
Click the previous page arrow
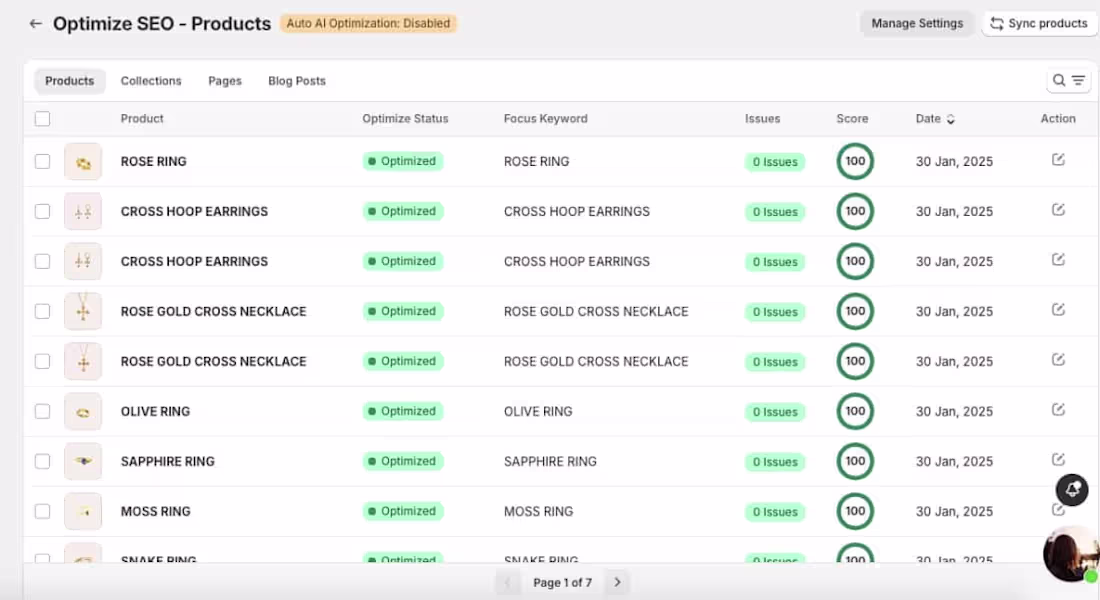[508, 582]
